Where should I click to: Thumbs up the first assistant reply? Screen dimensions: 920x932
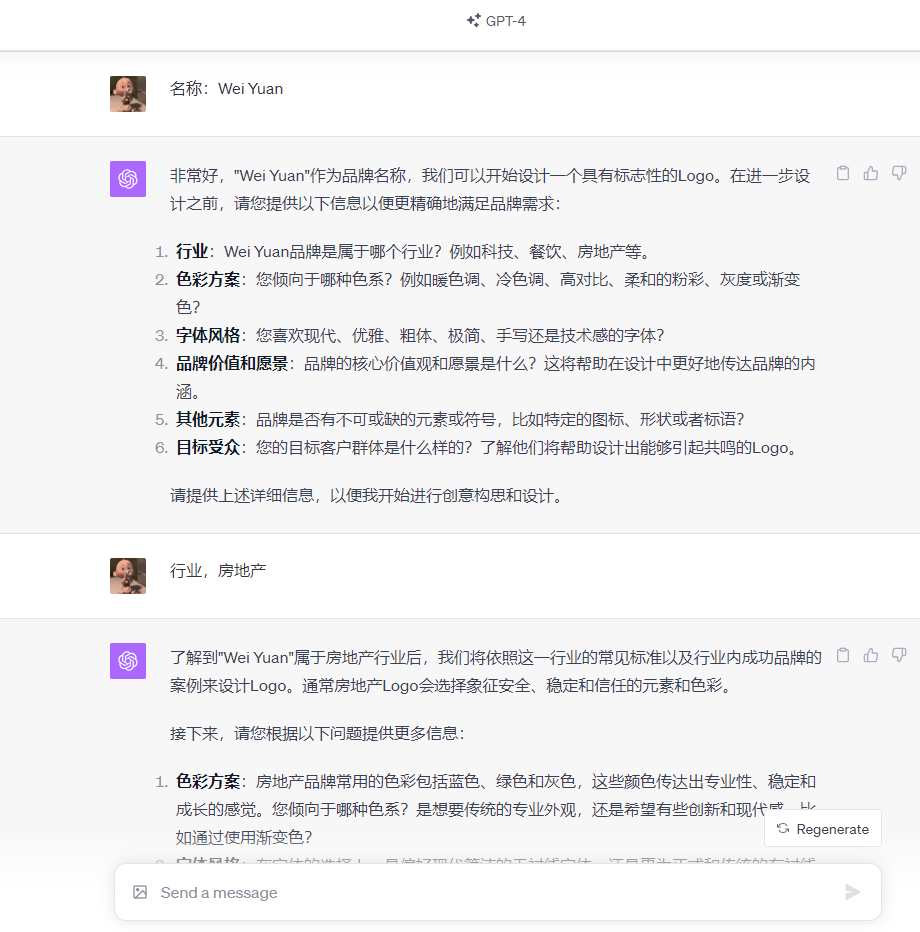click(871, 173)
